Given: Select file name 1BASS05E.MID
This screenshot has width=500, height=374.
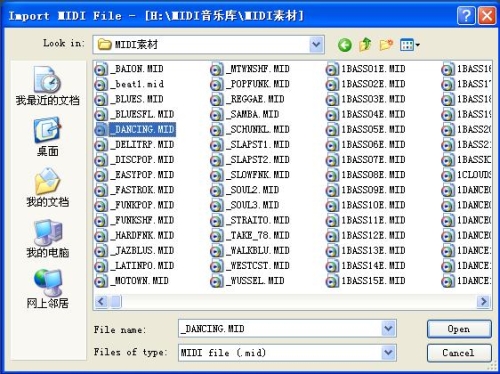Looking at the screenshot, I should point(373,129).
